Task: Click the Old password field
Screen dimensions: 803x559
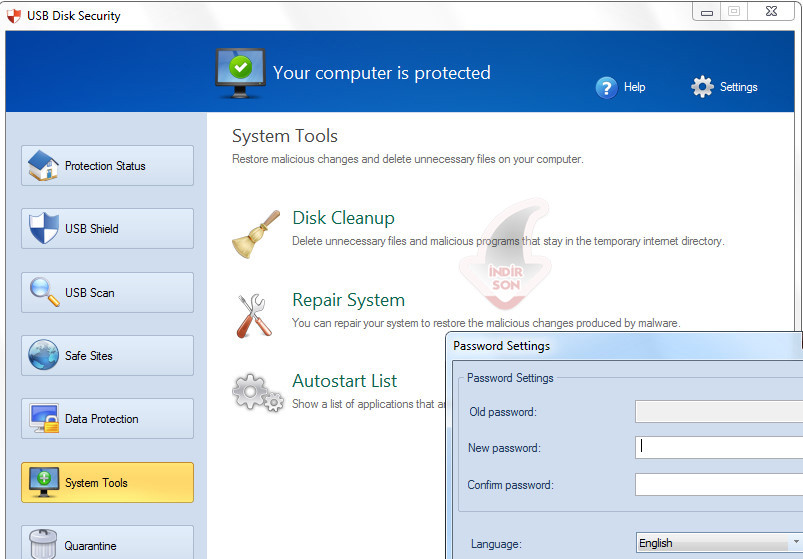Action: click(x=719, y=412)
